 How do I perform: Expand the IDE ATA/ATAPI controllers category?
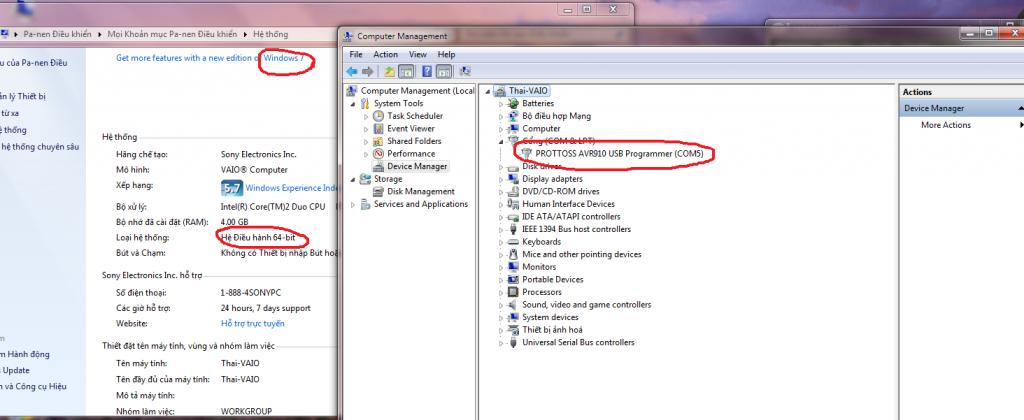pos(501,217)
